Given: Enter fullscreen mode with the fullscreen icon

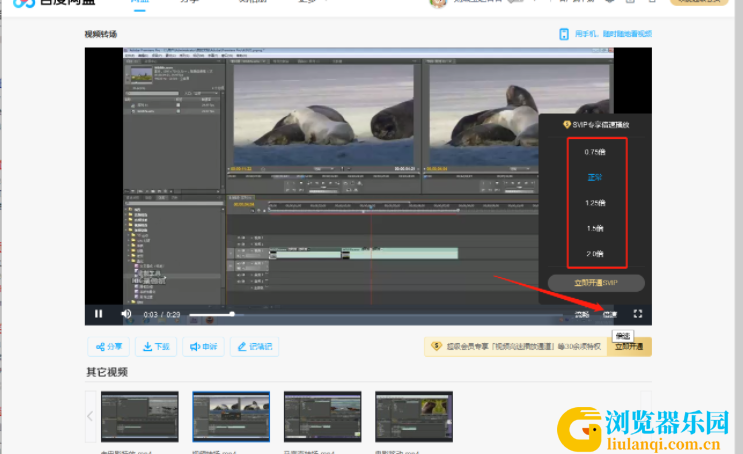Looking at the screenshot, I should 638,314.
